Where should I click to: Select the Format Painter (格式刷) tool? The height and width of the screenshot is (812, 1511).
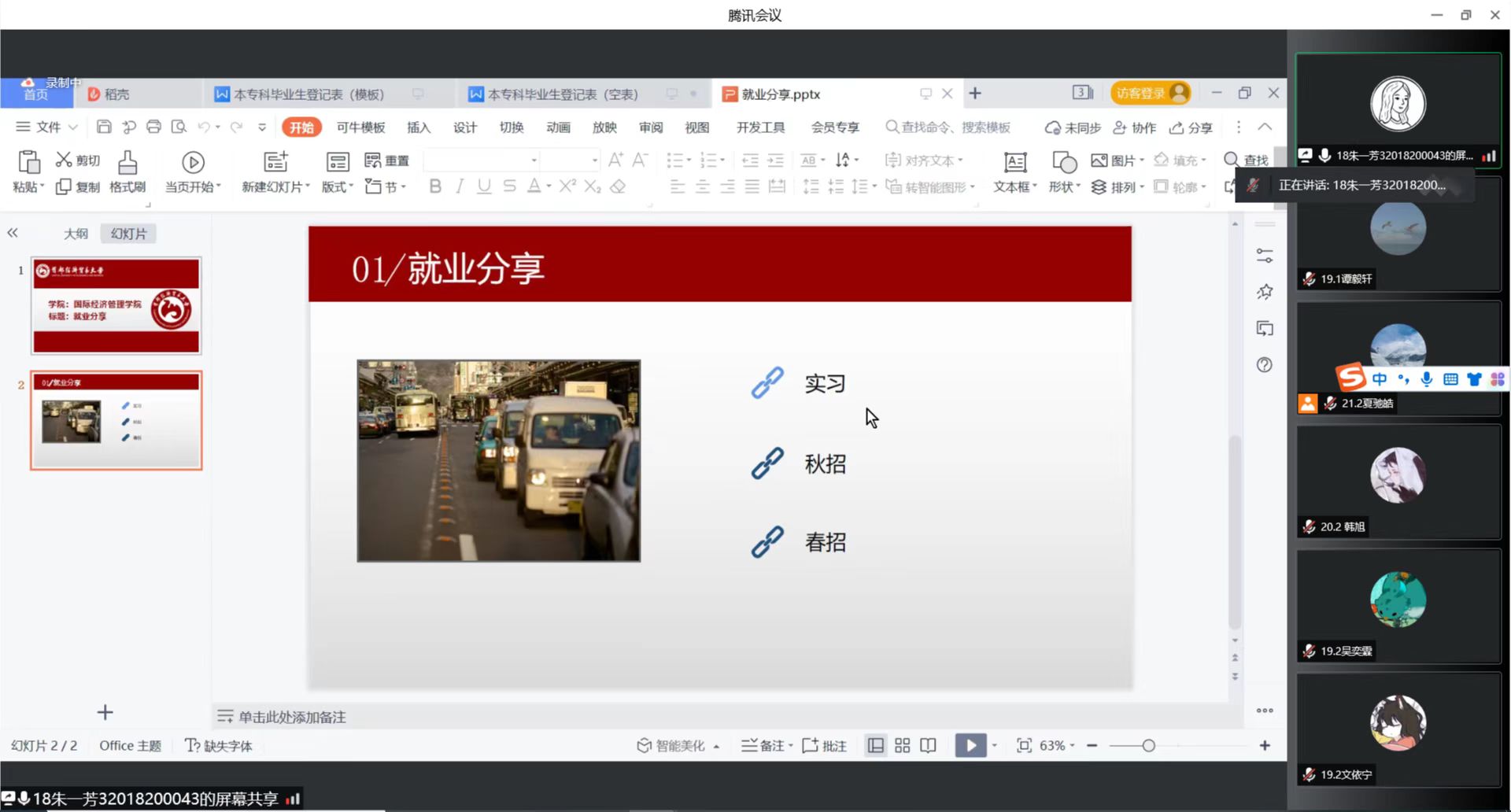(x=127, y=172)
